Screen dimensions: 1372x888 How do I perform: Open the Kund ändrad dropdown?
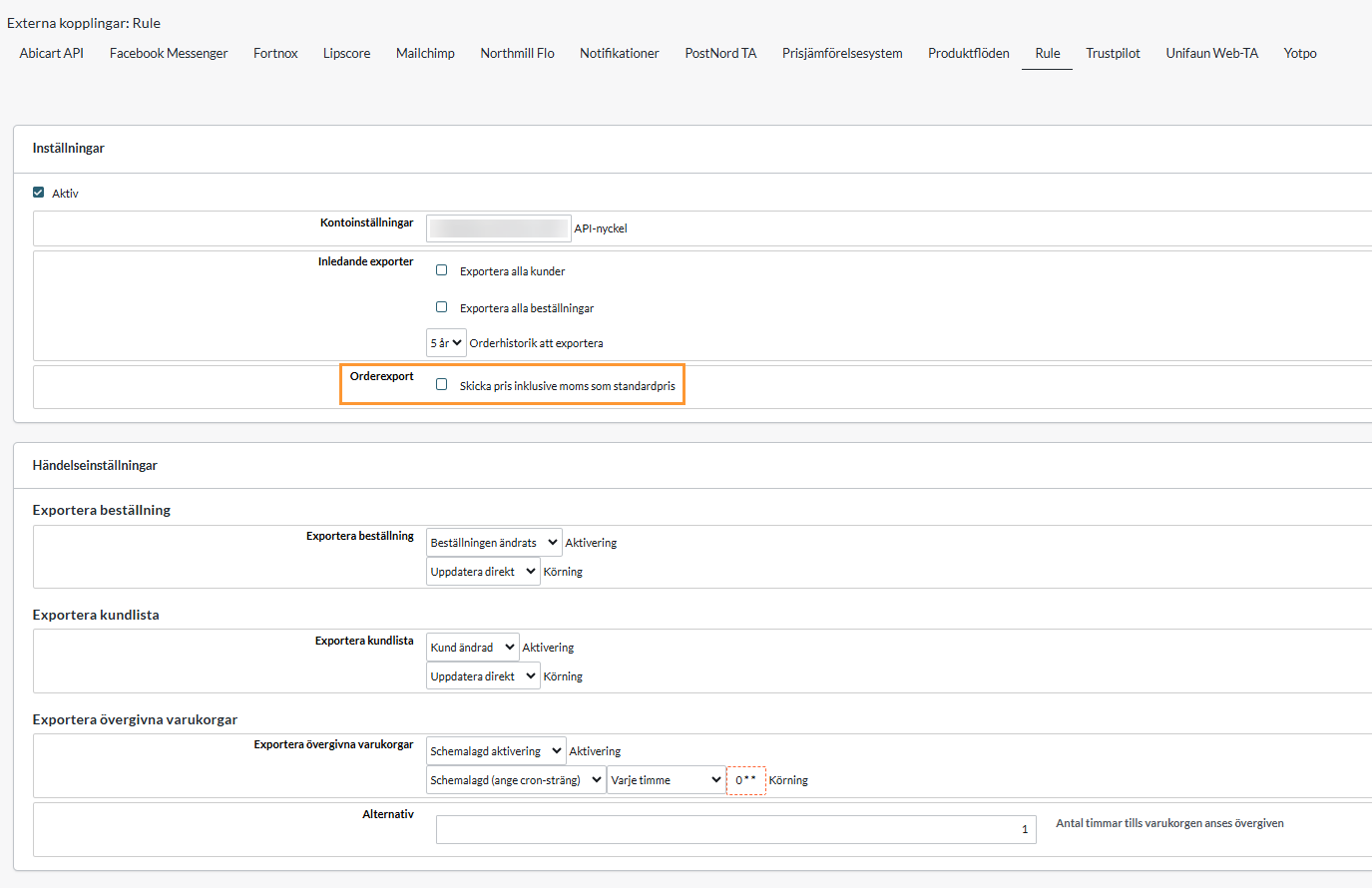pos(472,648)
